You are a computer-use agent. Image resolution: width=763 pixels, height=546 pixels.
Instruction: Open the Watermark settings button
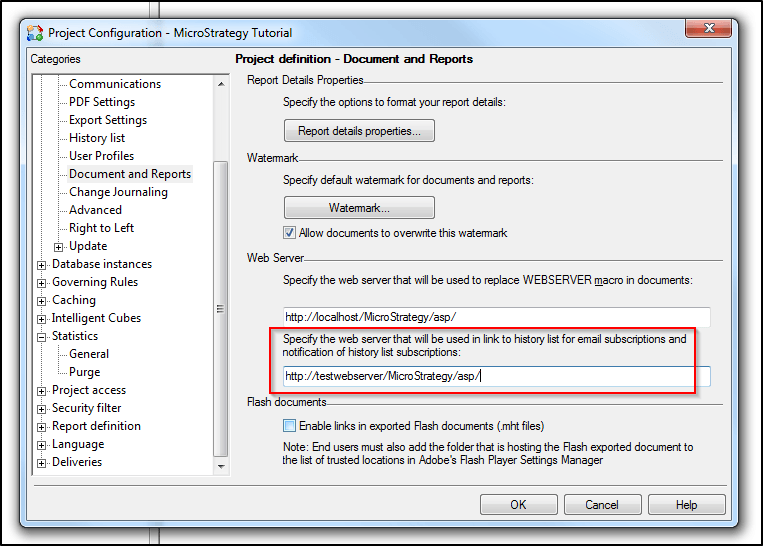(x=359, y=208)
